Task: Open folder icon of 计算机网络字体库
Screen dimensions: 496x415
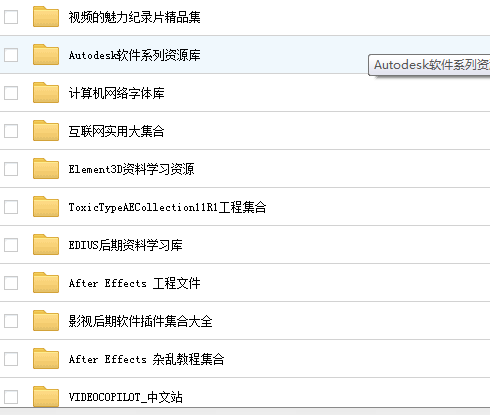Action: coord(46,92)
